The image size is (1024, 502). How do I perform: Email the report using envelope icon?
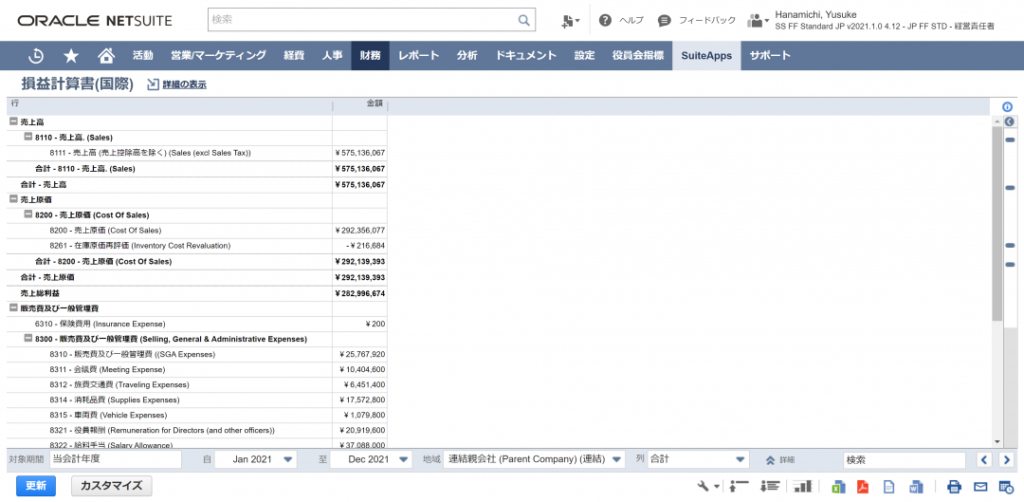pyautogui.click(x=979, y=487)
